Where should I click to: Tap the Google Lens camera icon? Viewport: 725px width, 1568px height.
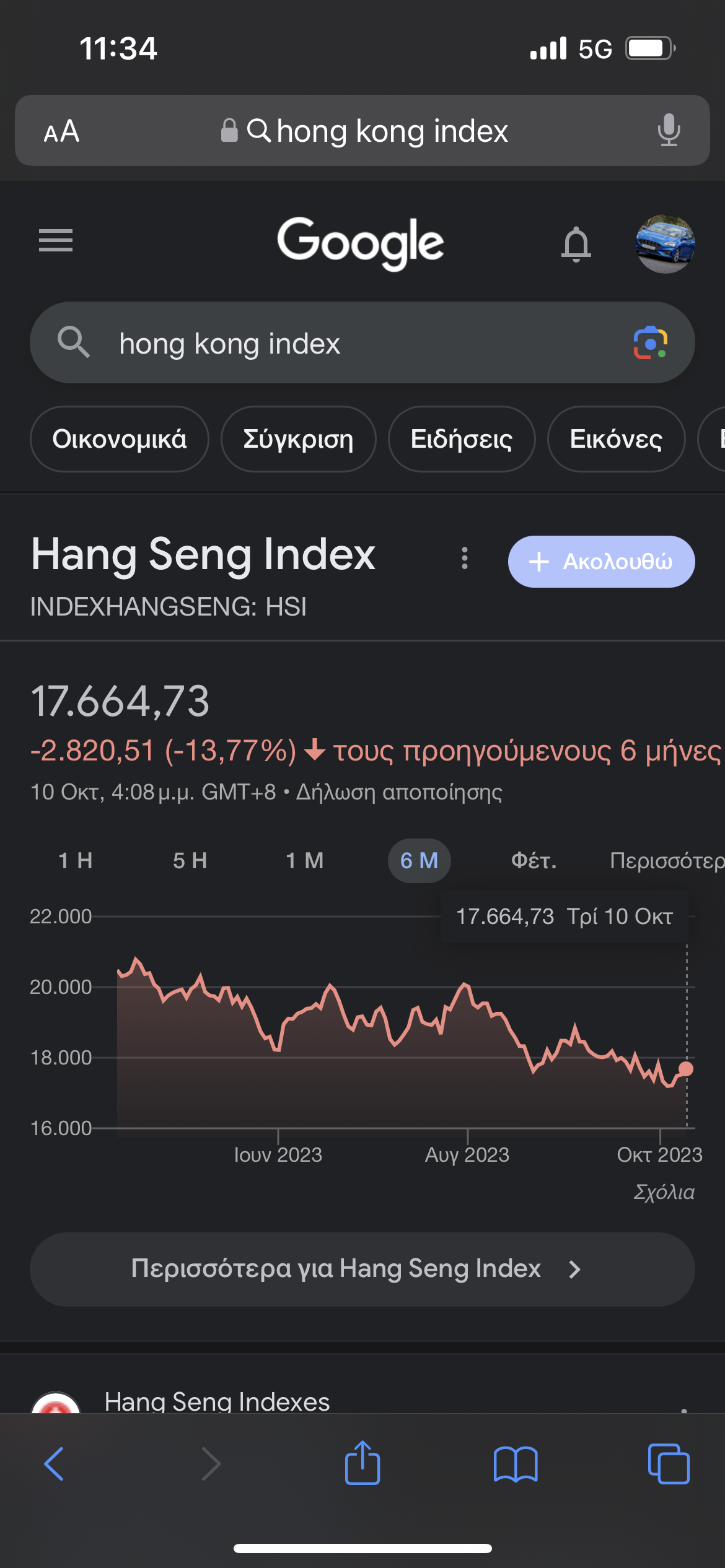pos(649,342)
